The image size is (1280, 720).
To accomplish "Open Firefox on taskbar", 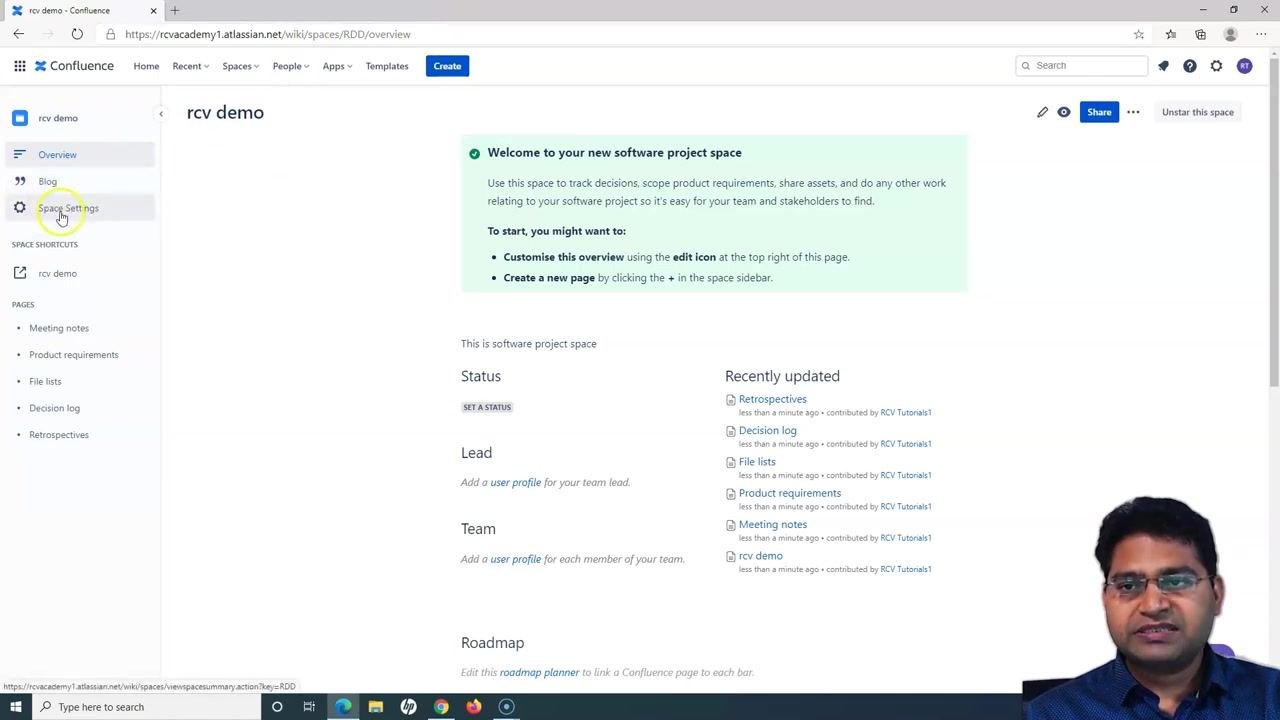I will [474, 707].
